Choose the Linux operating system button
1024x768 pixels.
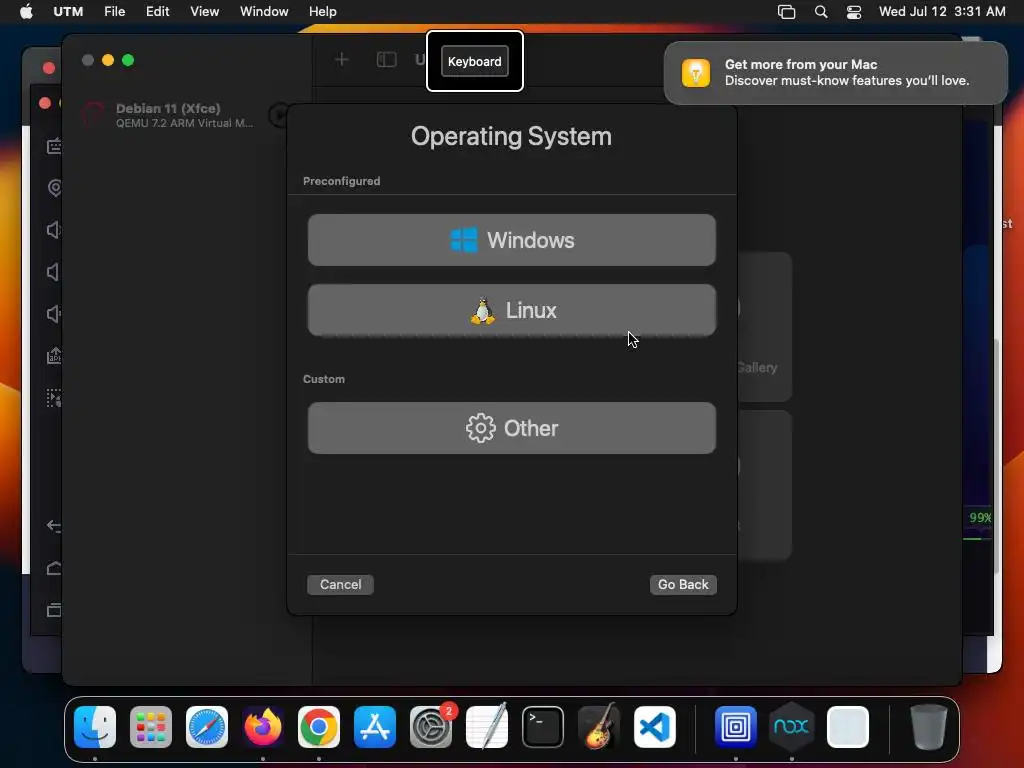(511, 310)
